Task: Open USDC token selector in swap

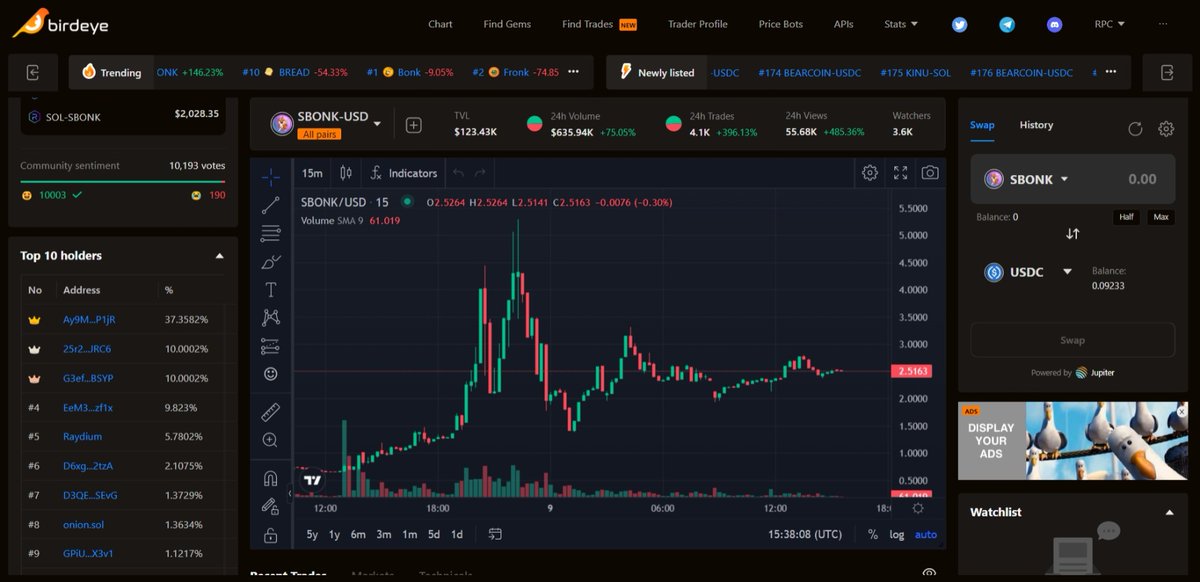Action: point(1029,272)
